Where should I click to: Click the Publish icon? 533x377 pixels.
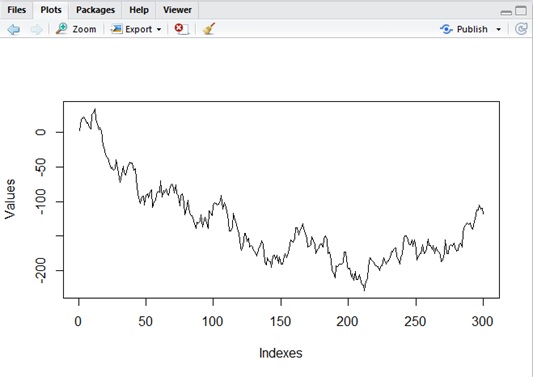[446, 29]
